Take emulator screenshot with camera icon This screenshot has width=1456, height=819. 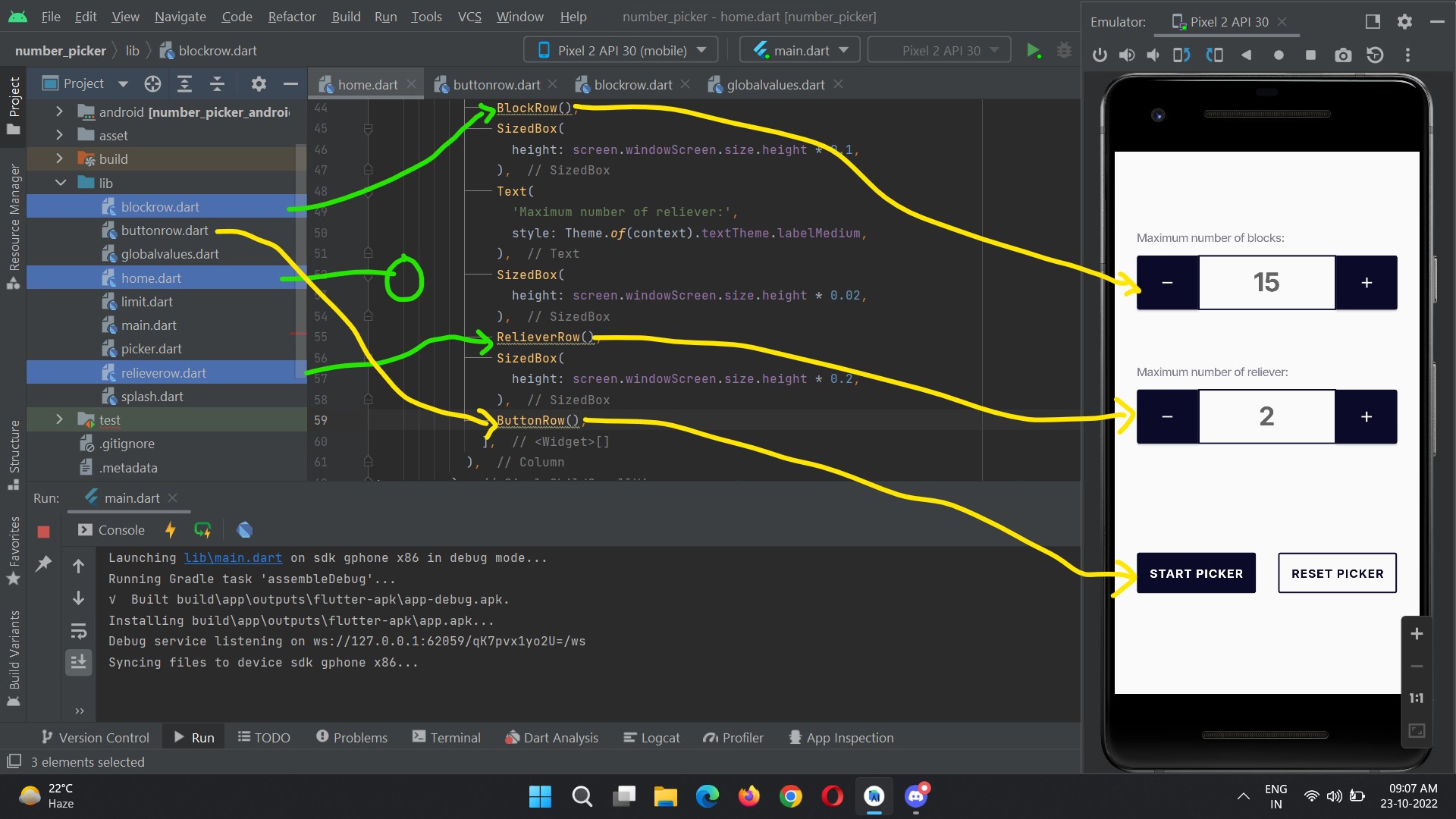point(1343,55)
